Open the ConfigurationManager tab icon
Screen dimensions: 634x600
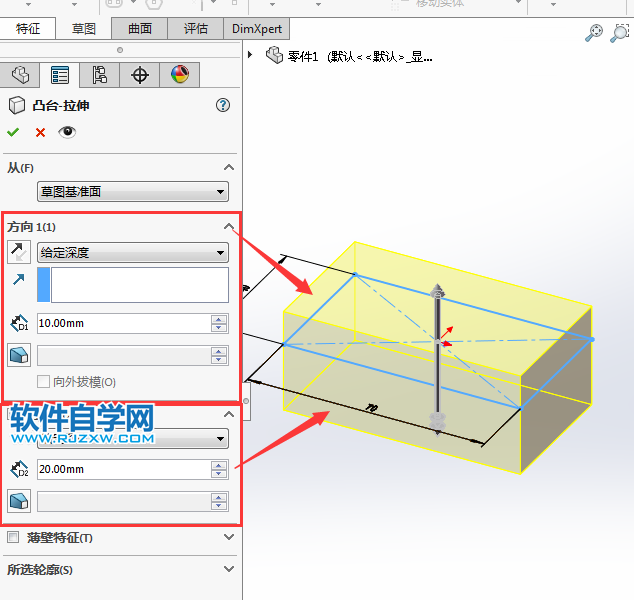click(x=99, y=75)
